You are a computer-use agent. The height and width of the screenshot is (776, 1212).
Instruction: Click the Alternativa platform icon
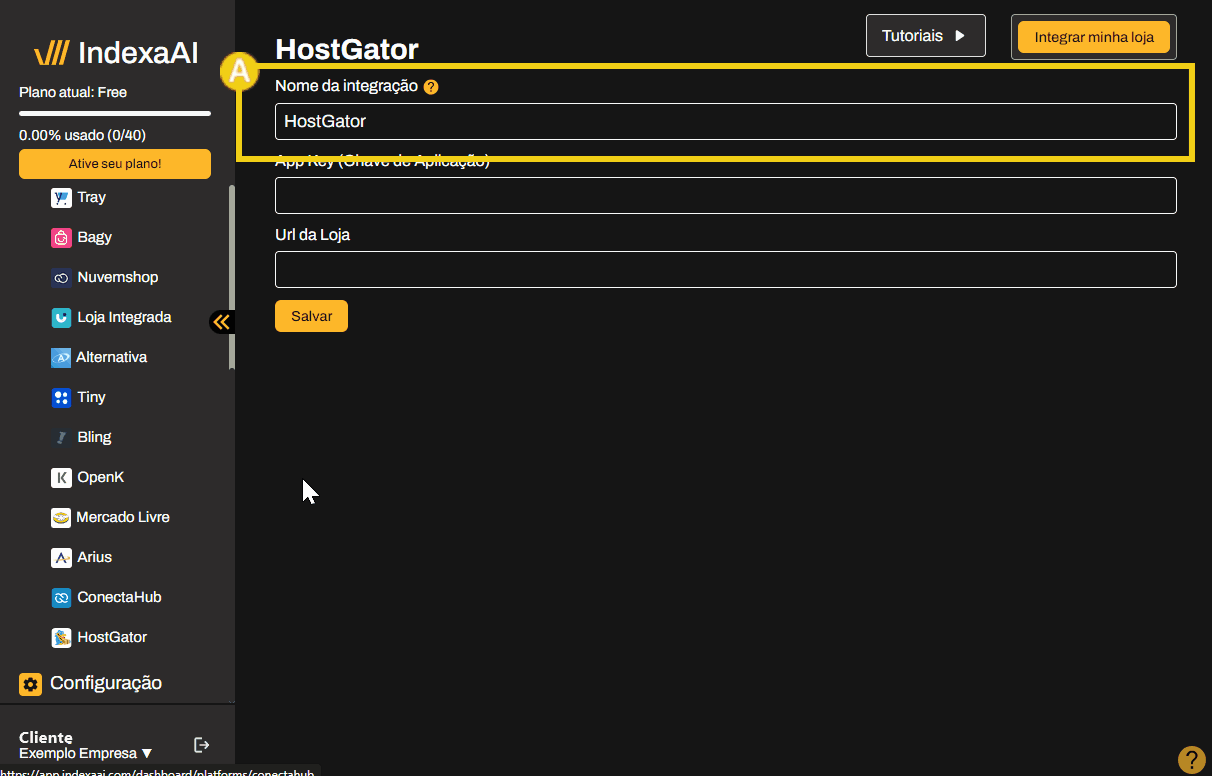[61, 358]
